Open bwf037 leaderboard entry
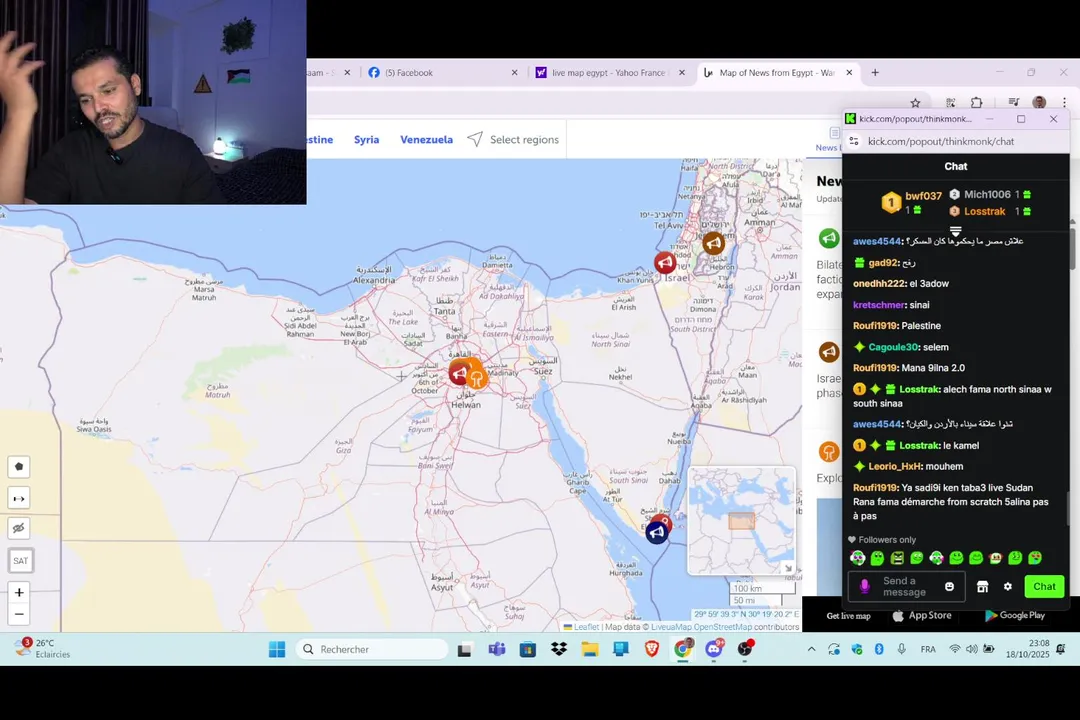This screenshot has height=720, width=1080. pos(912,202)
